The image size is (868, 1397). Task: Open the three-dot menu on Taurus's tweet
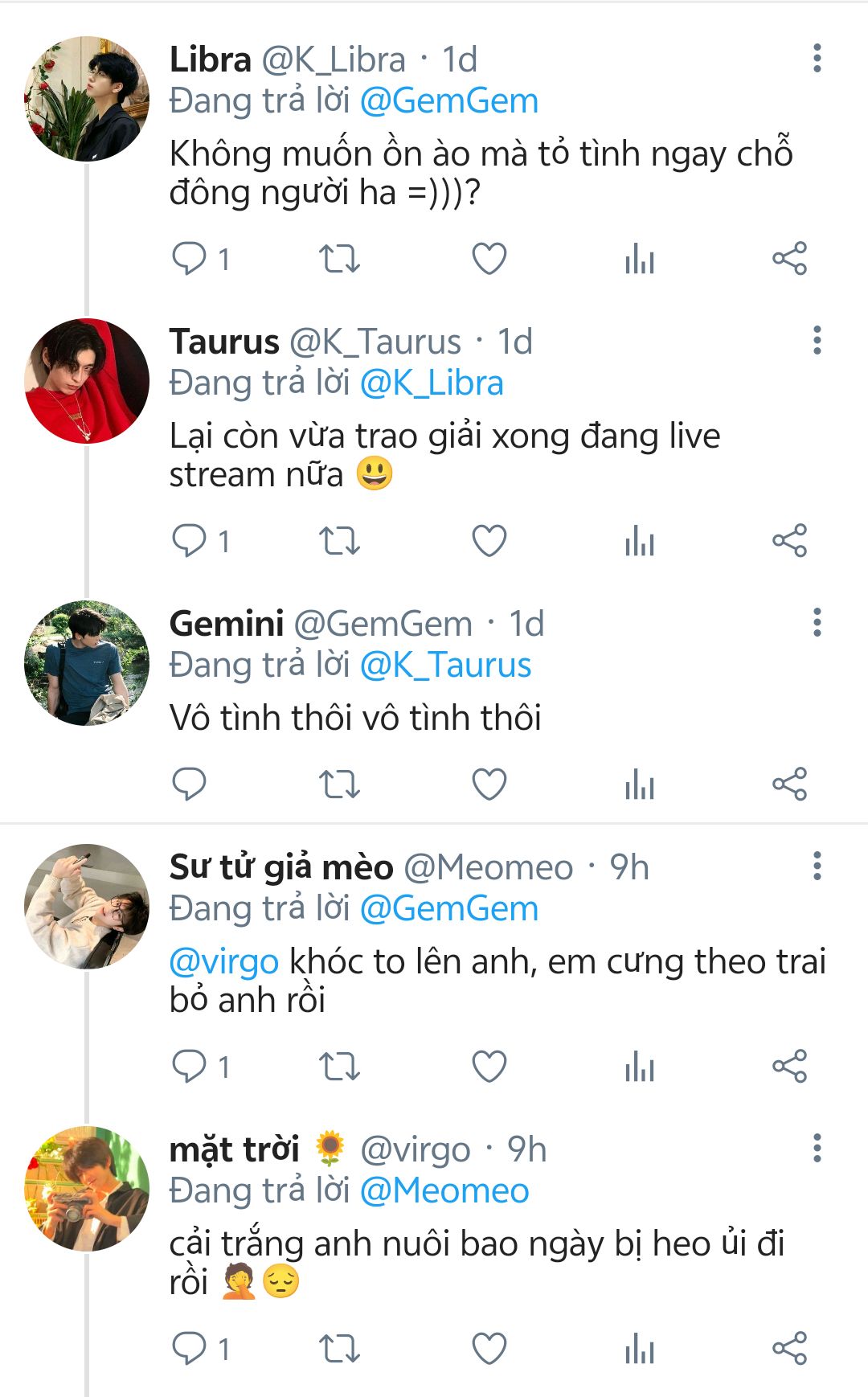point(817,341)
